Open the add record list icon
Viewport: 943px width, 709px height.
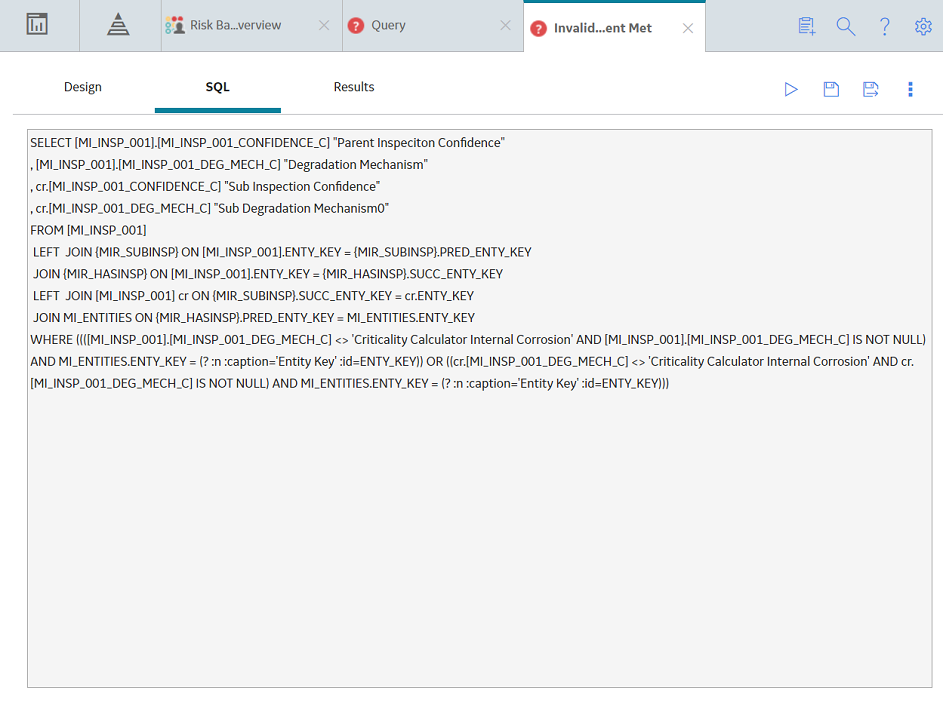[806, 26]
